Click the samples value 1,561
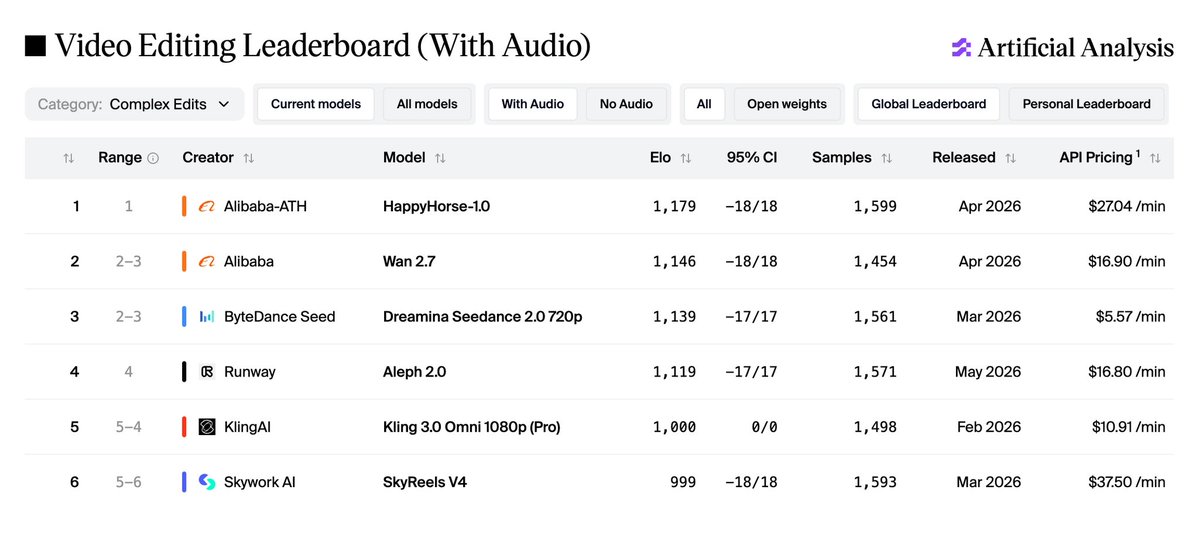This screenshot has height=534, width=1199. pos(875,317)
